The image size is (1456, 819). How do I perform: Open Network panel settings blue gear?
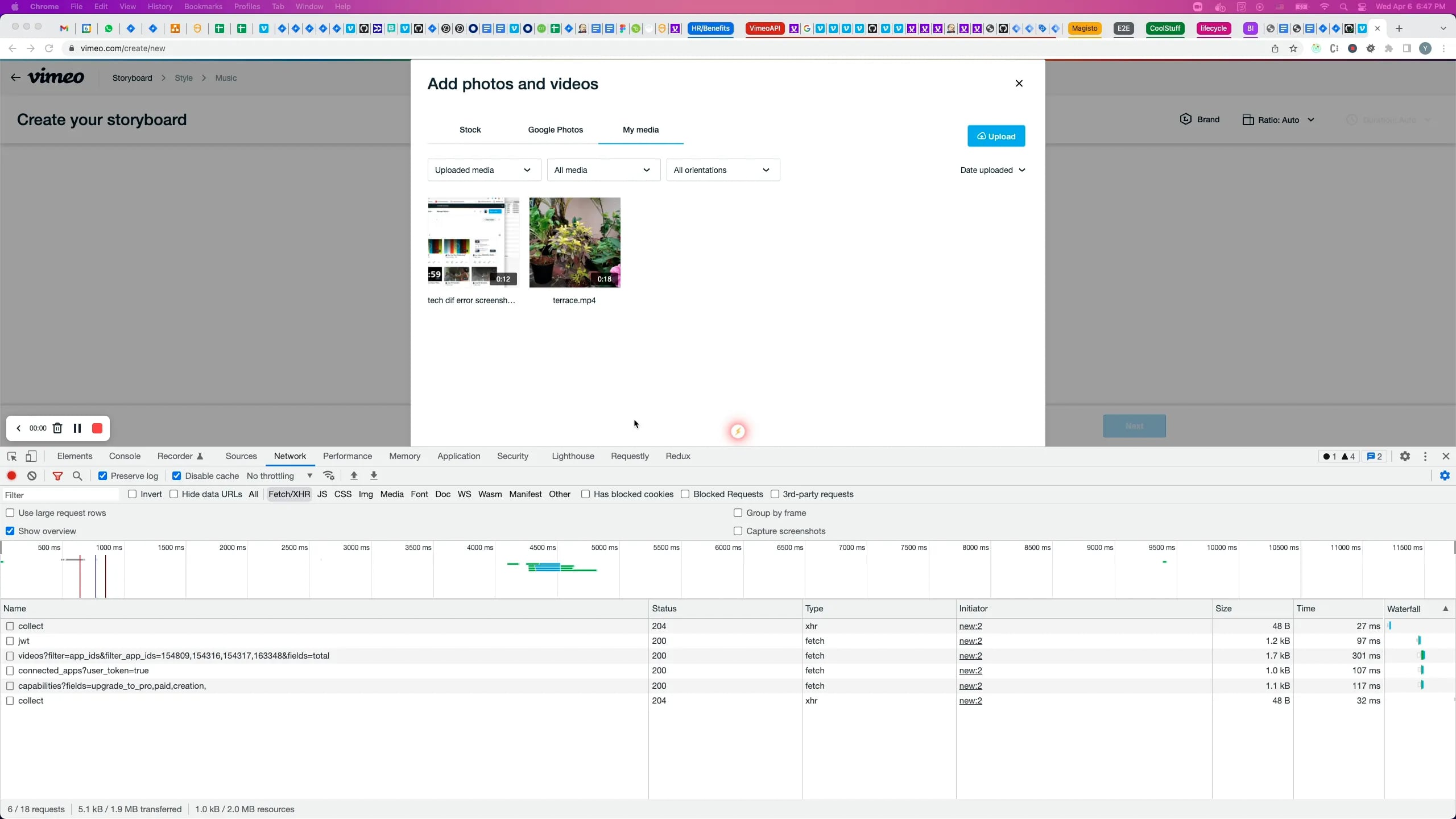tap(1445, 475)
